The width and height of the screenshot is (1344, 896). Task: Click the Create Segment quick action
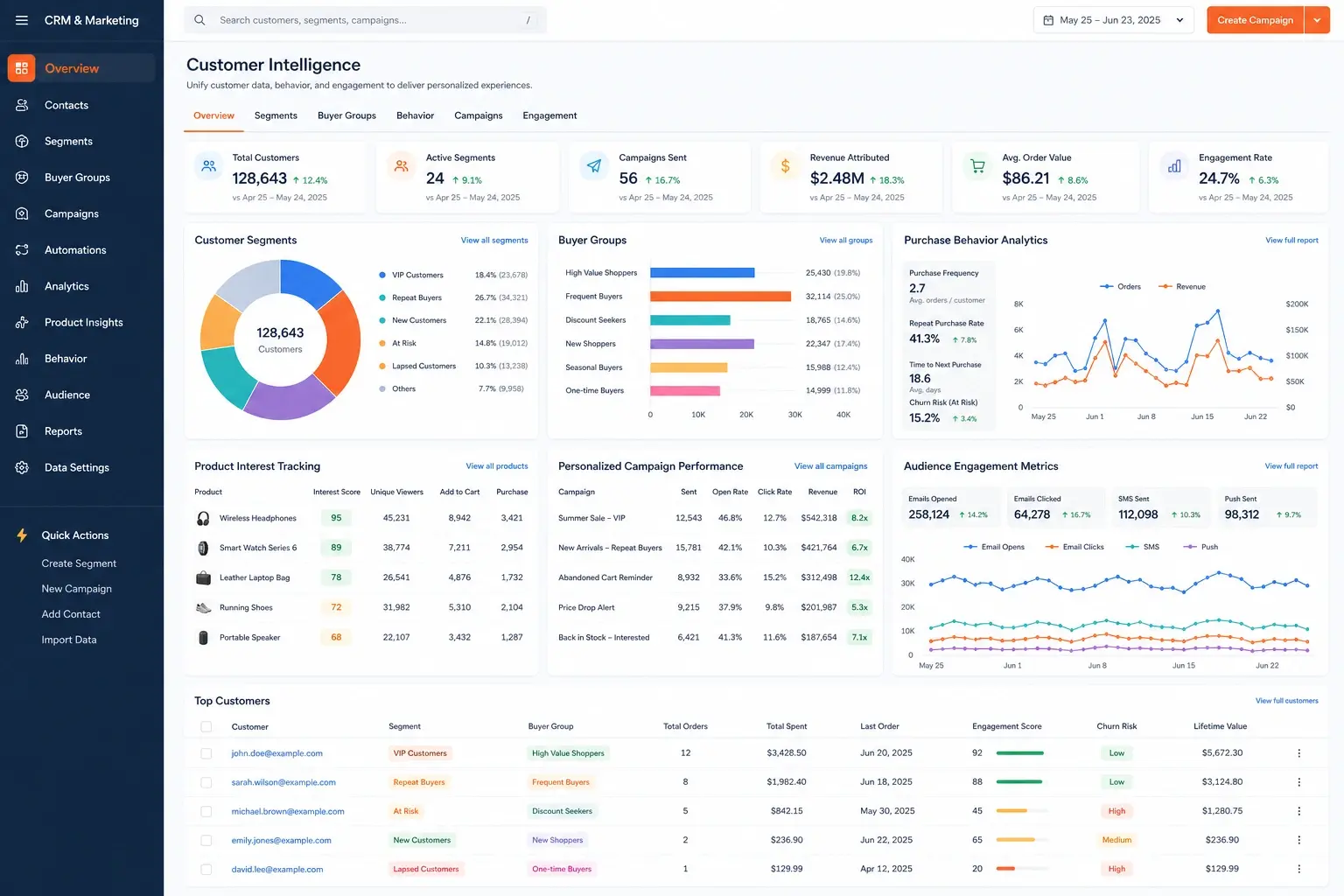[79, 563]
